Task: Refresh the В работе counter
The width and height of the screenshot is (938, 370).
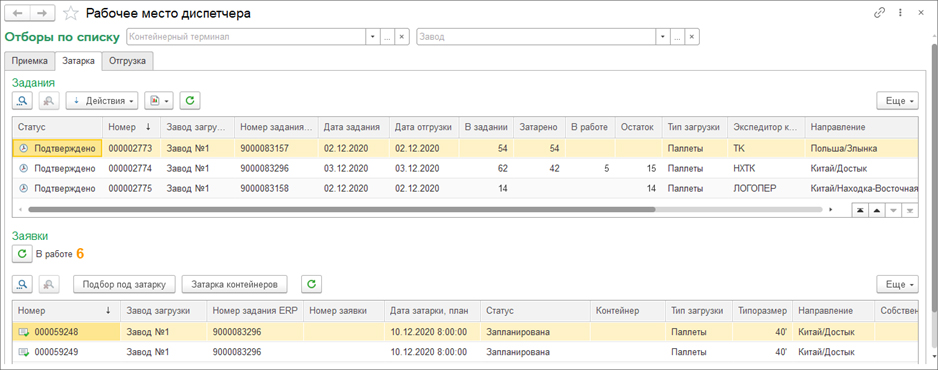Action: (x=22, y=254)
